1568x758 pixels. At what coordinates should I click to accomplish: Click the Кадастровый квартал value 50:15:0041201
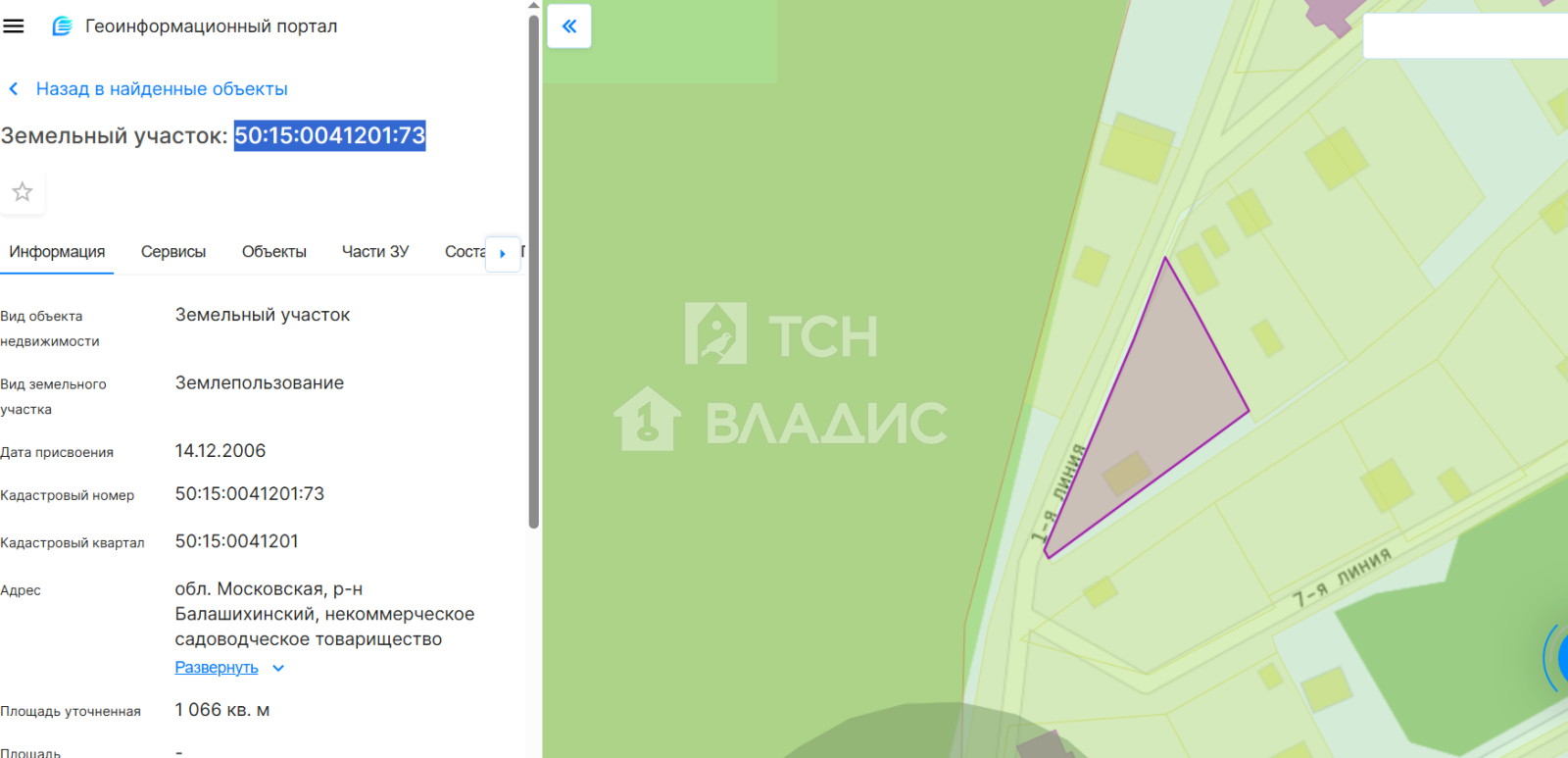(x=237, y=541)
